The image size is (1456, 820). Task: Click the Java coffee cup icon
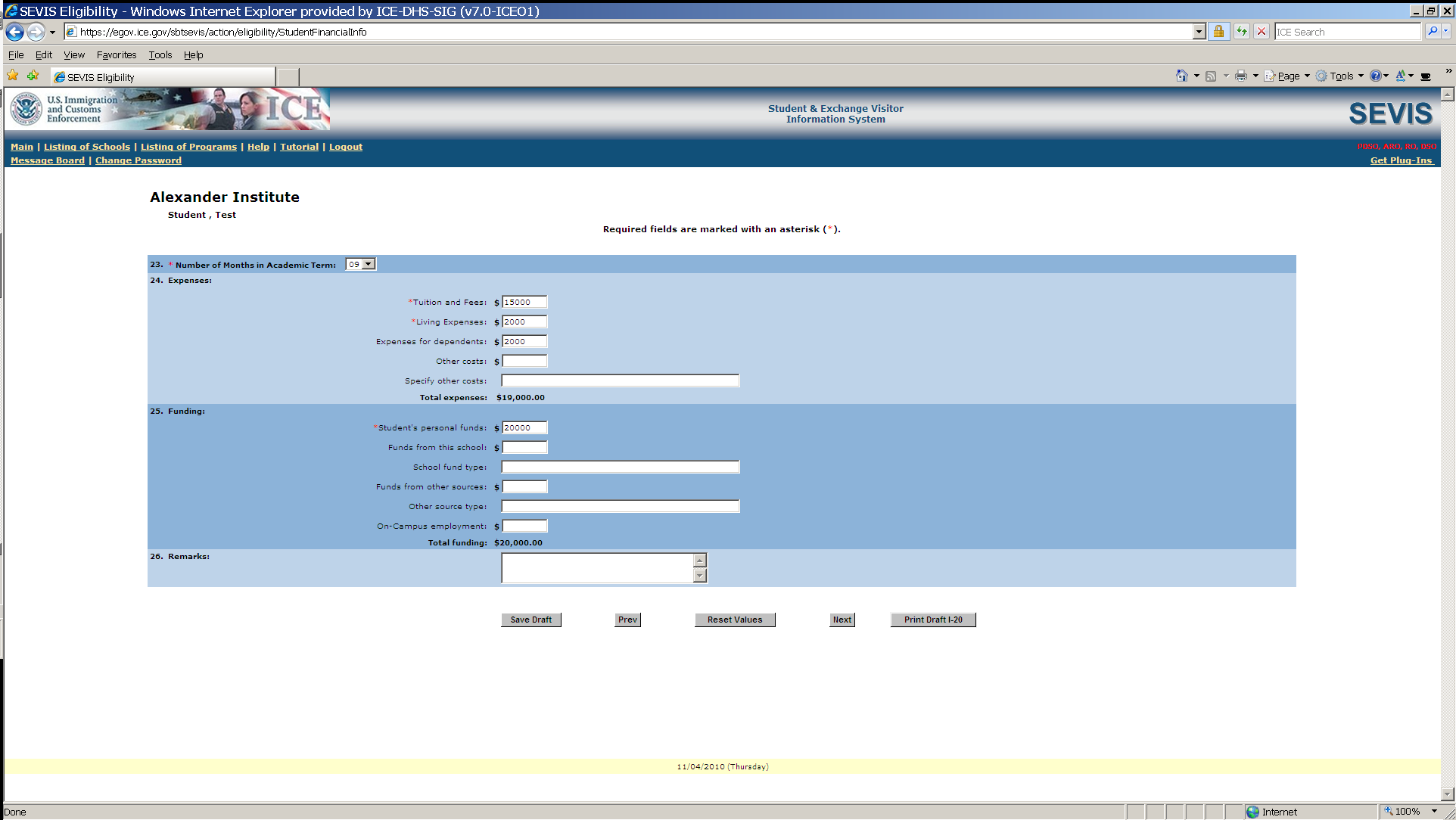pyautogui.click(x=1426, y=76)
